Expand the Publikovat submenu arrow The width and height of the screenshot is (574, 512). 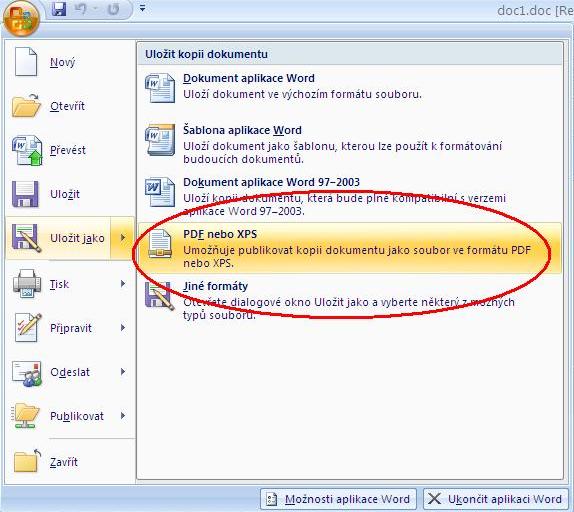click(123, 416)
